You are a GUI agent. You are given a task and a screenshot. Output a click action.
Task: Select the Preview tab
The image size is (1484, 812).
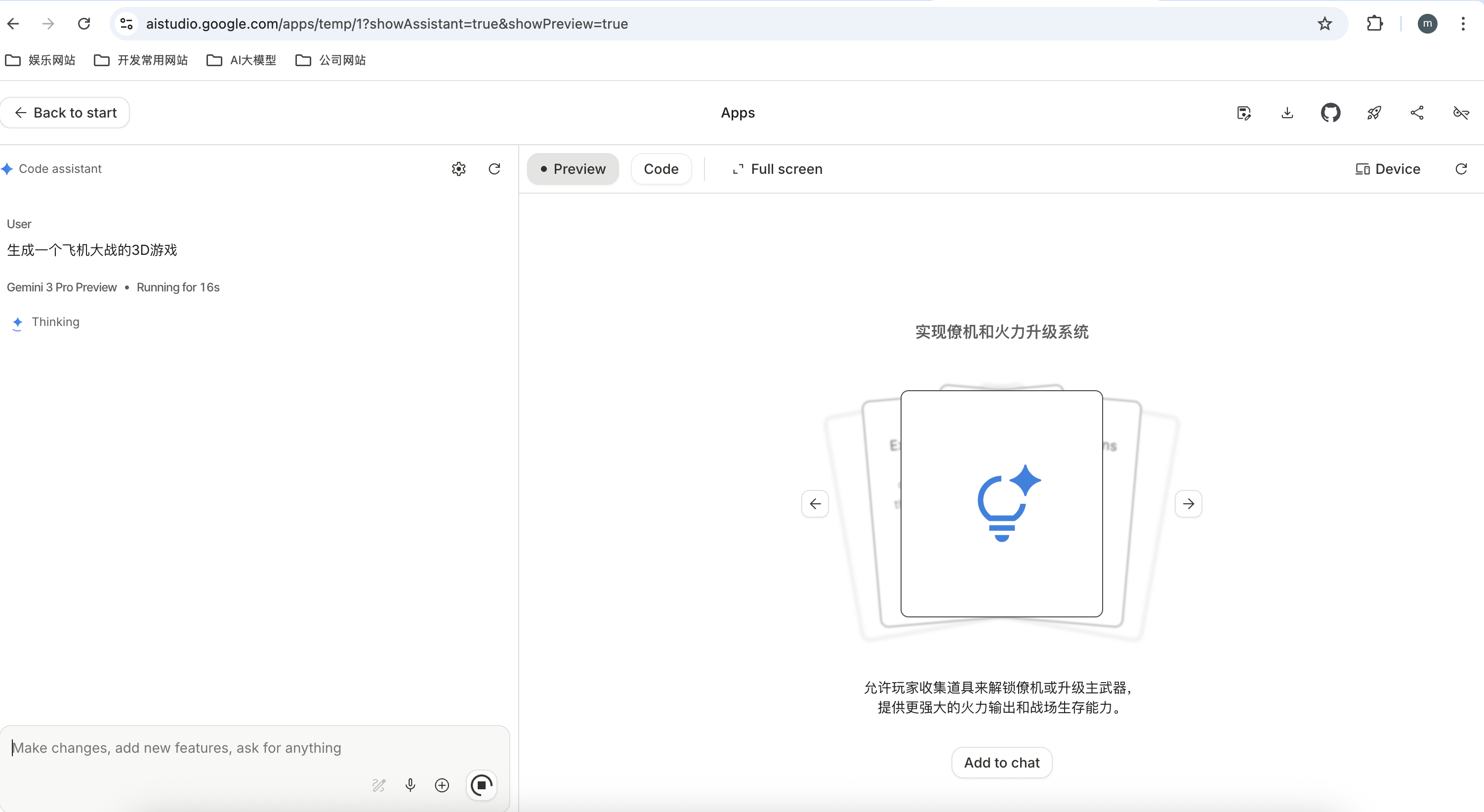[x=573, y=169]
